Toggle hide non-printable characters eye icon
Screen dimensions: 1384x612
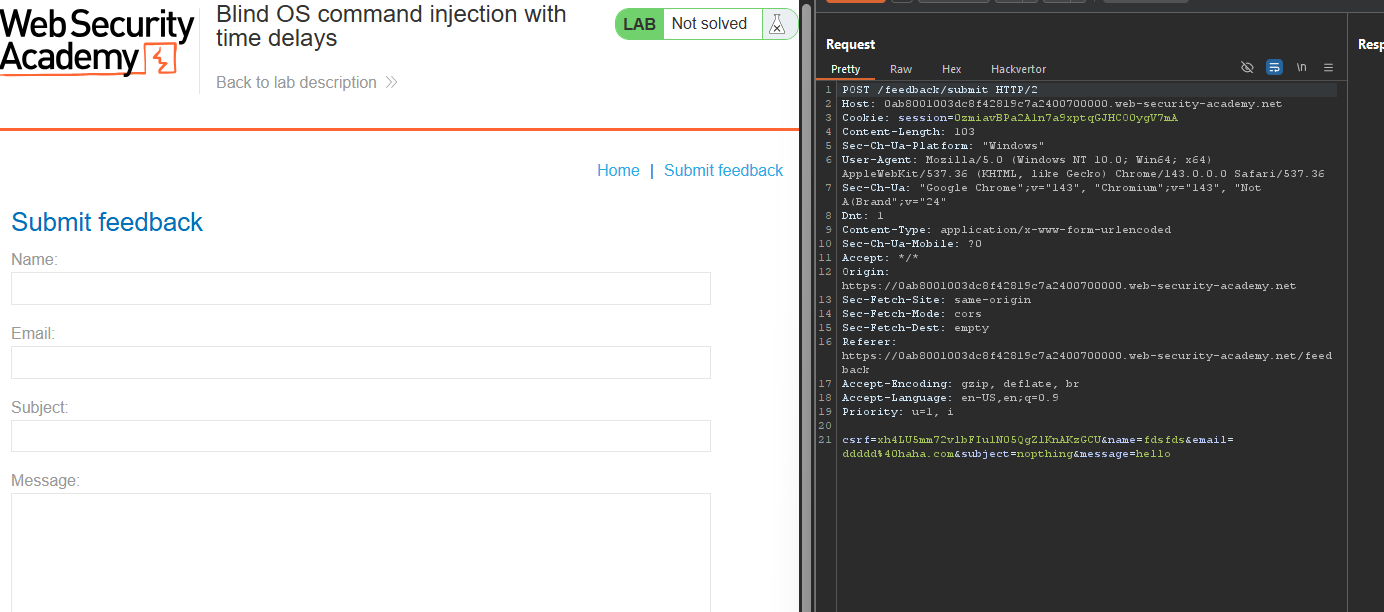point(1247,67)
